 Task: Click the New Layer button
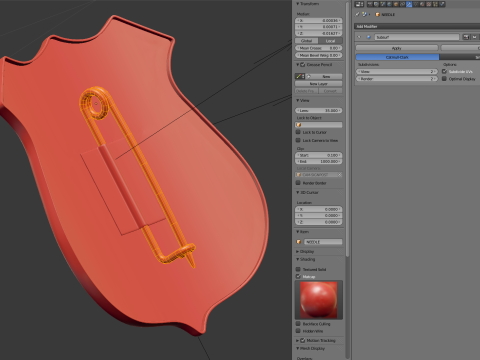click(x=319, y=84)
